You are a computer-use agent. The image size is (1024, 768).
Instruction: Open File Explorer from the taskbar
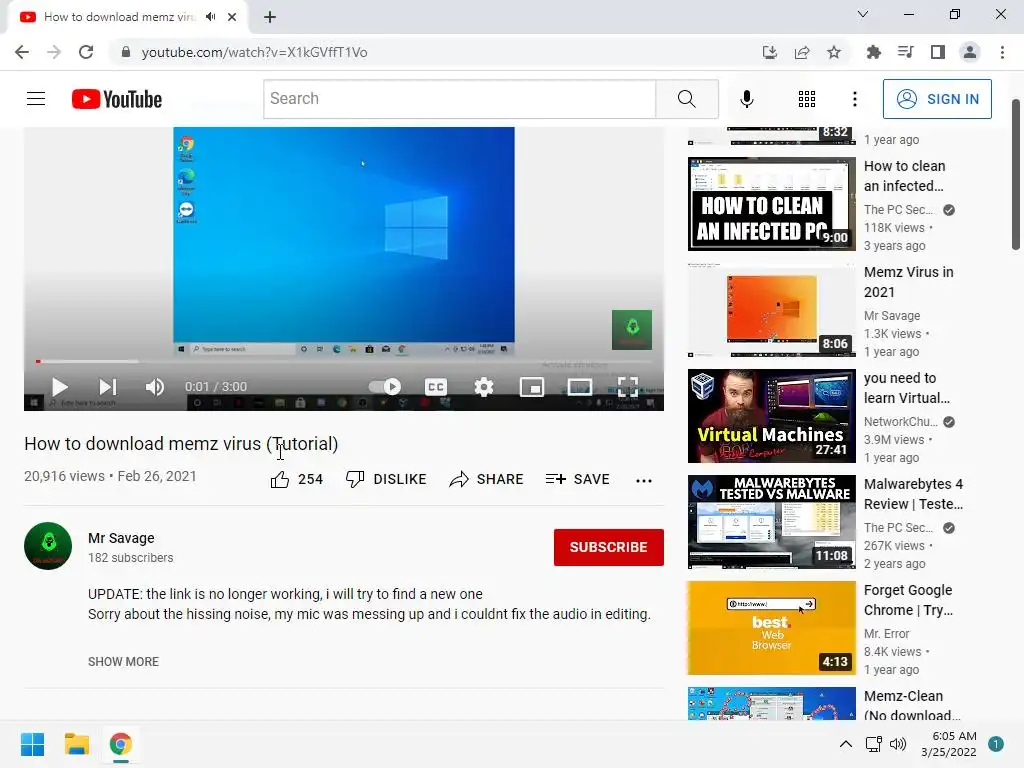tap(76, 744)
